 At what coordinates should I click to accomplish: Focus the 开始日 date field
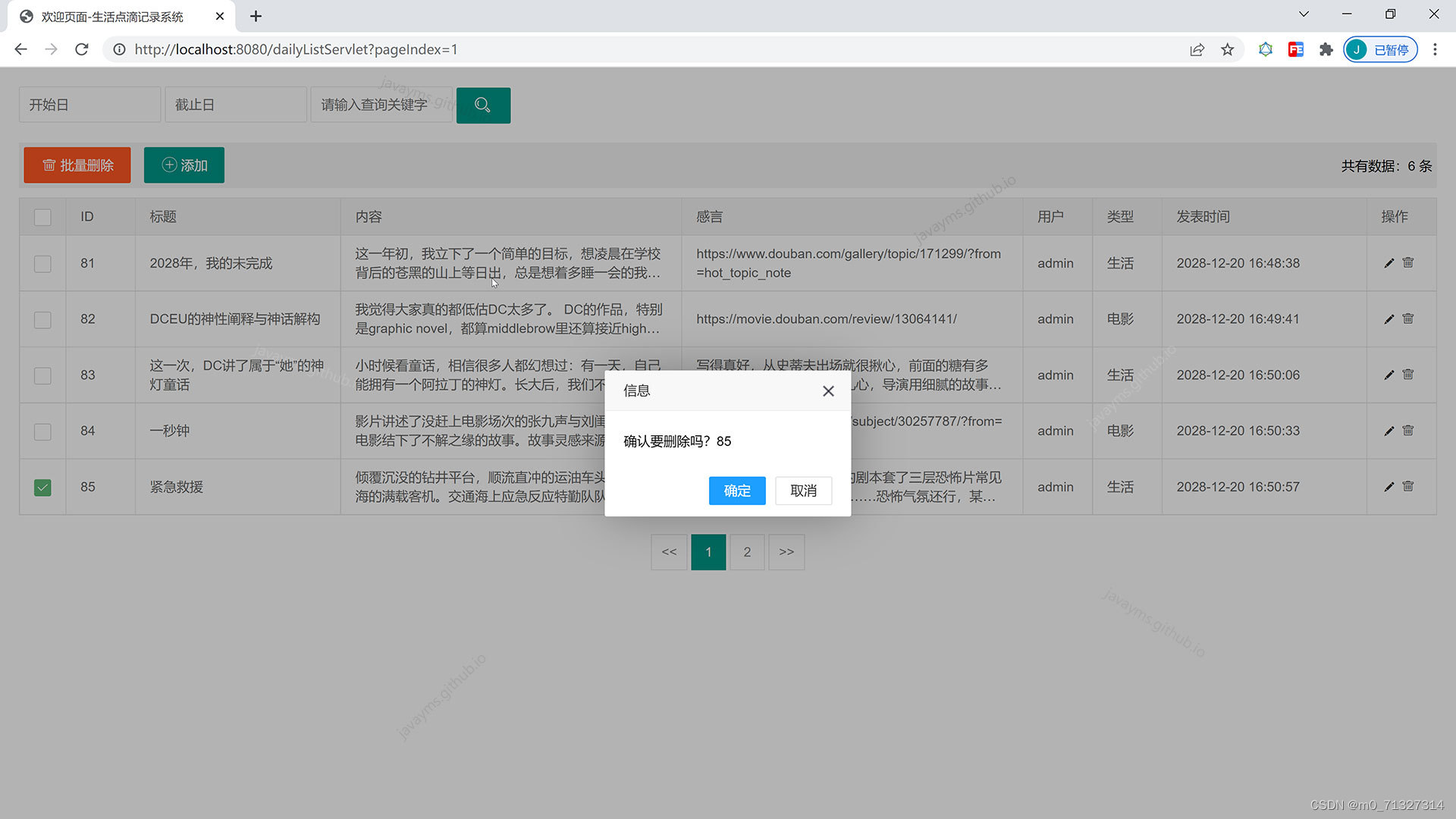click(89, 105)
